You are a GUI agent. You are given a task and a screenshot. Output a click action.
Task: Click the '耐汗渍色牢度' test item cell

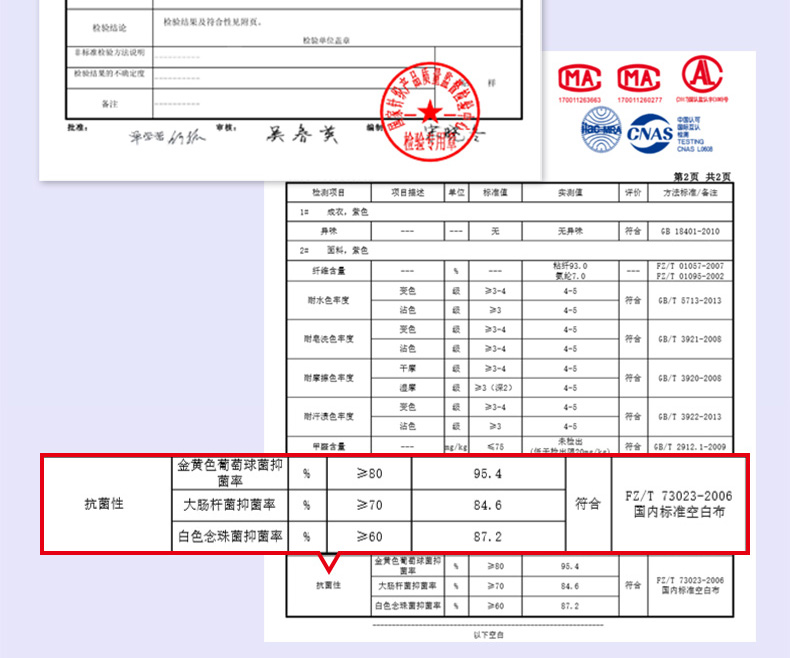[x=328, y=417]
